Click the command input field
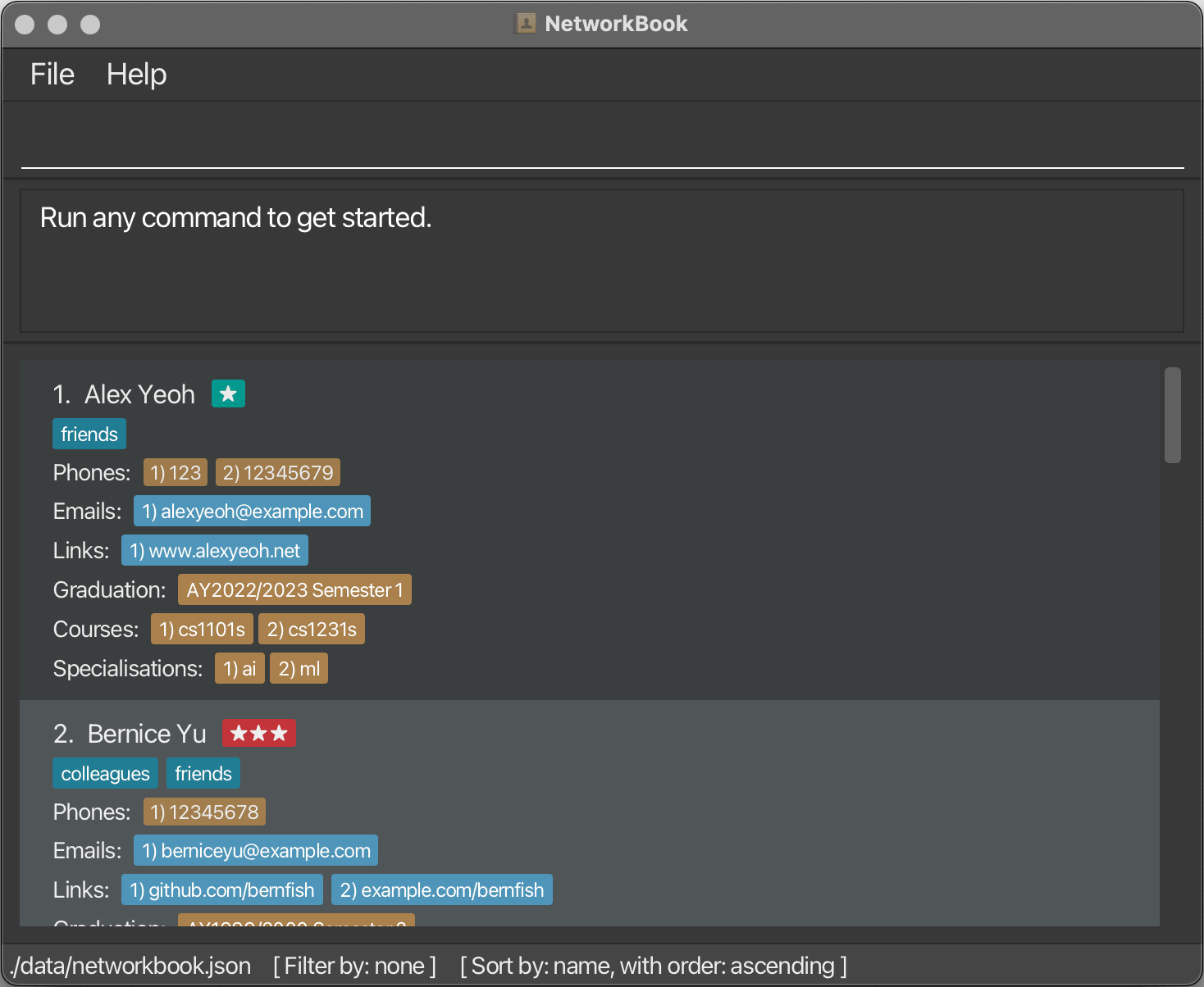This screenshot has height=987, width=1204. click(x=602, y=140)
